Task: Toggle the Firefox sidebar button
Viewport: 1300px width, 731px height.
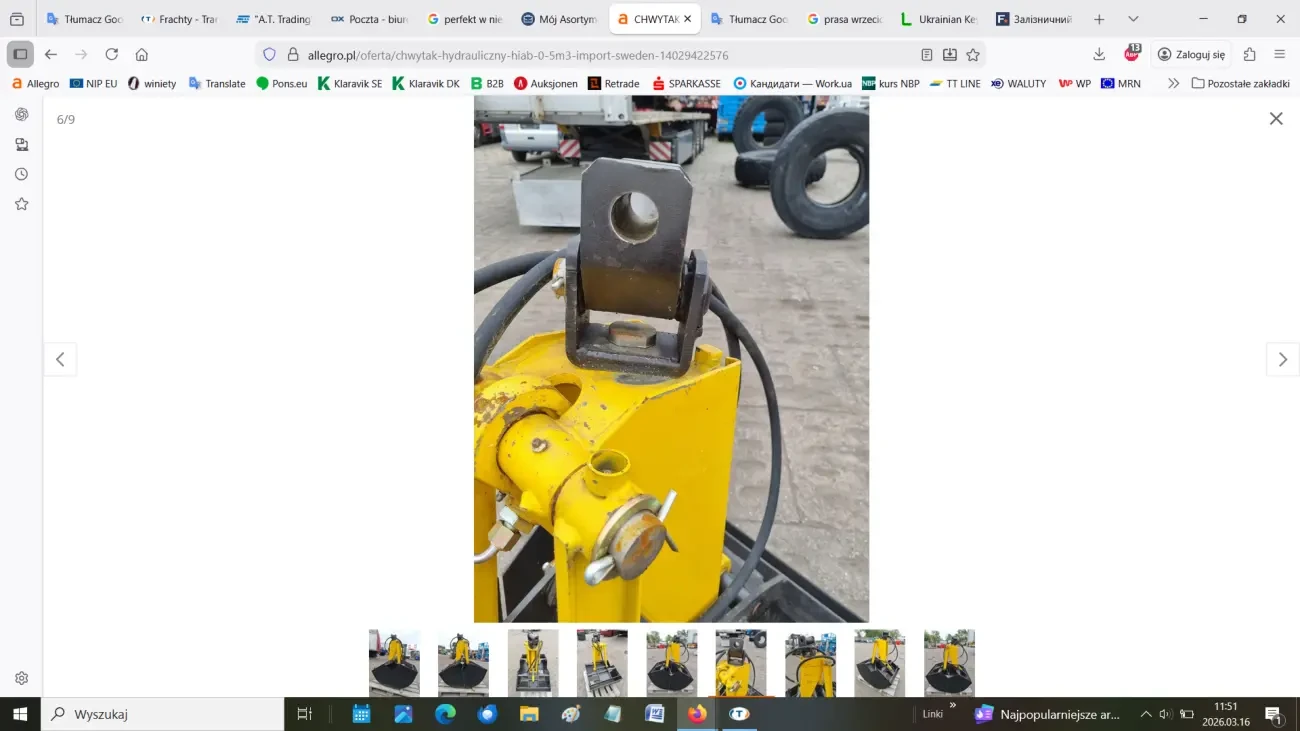Action: (20, 54)
